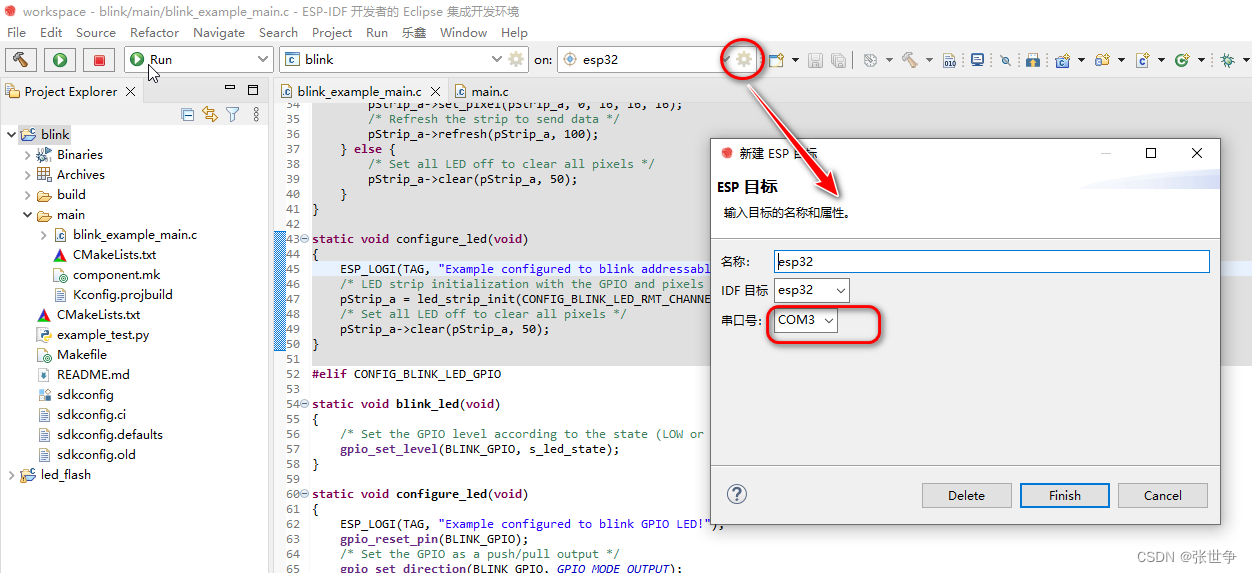
Task: Expand the Archives node
Action: 27,175
